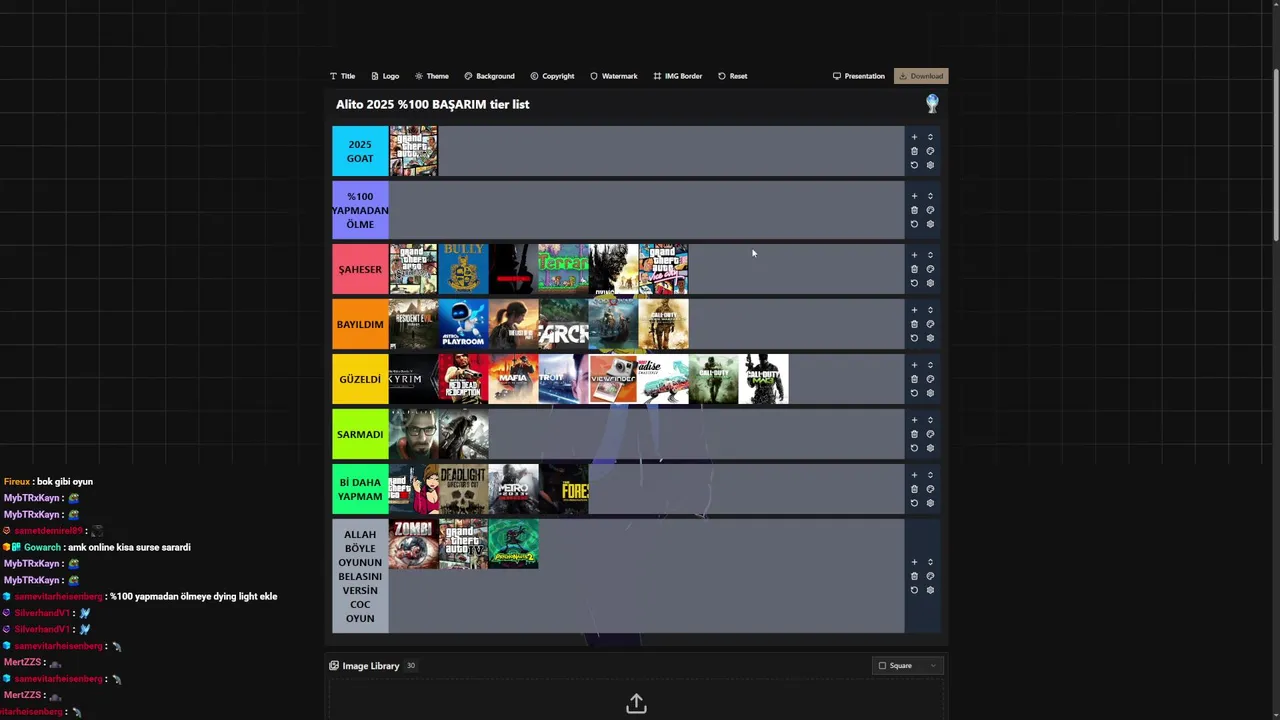Delete the Bİ DAHA YAPMAM row

tap(914, 489)
